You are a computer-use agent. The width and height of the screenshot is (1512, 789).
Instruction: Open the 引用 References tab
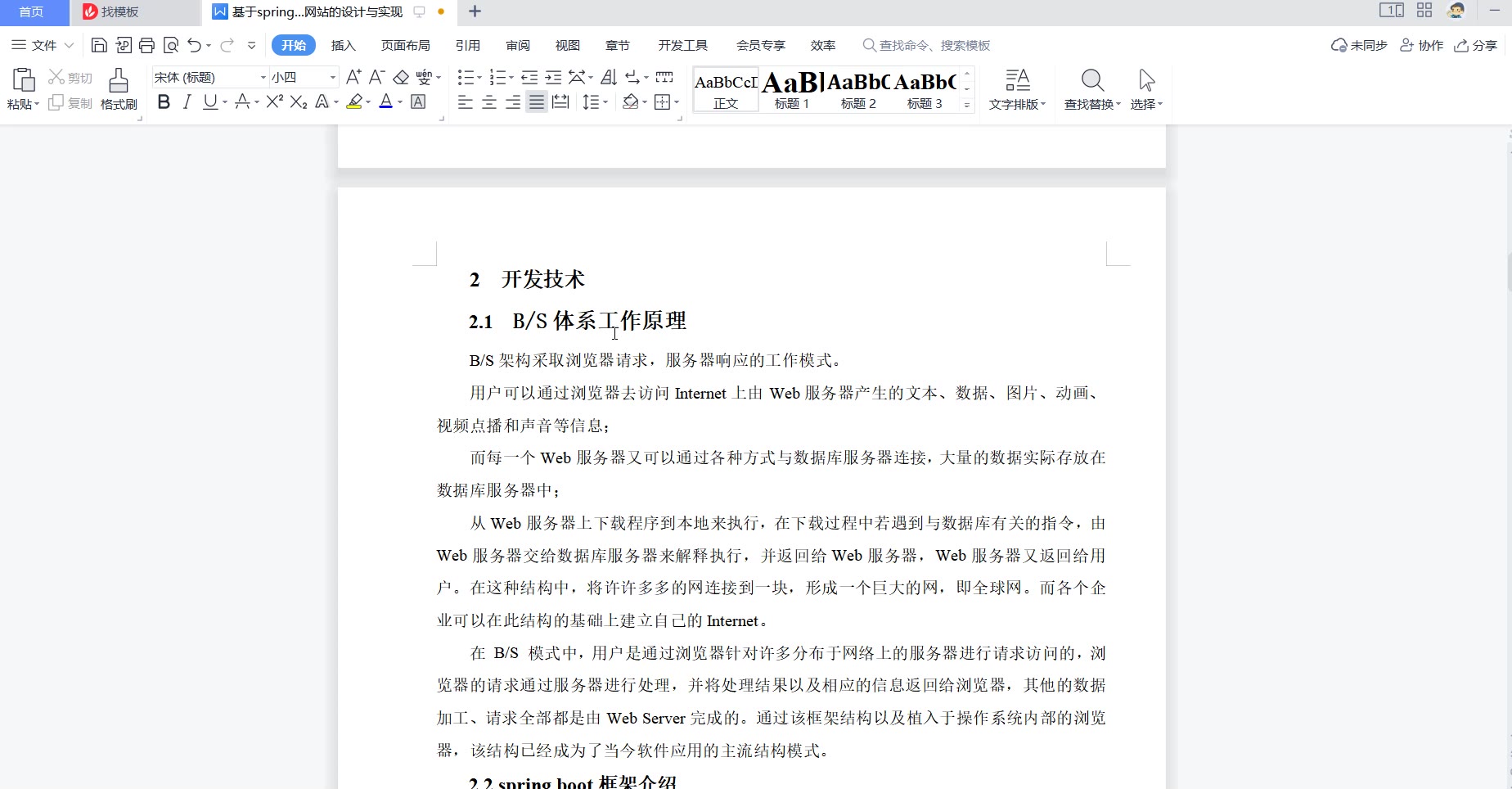click(x=468, y=45)
